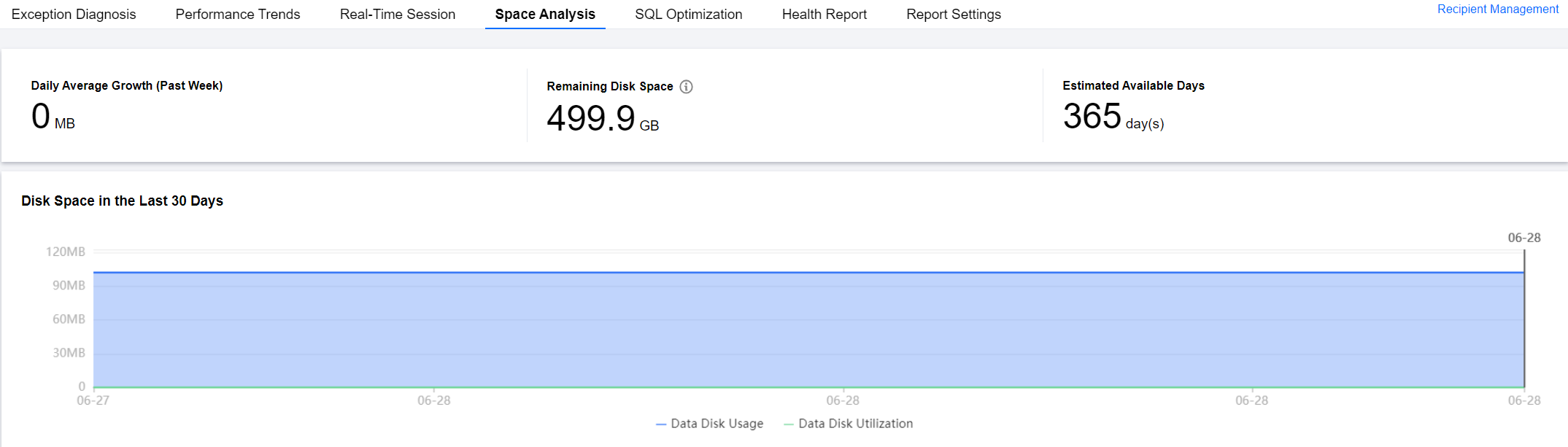Screen dimensions: 1568x447
Task: Open the SQL Optimization tab
Action: tap(688, 15)
